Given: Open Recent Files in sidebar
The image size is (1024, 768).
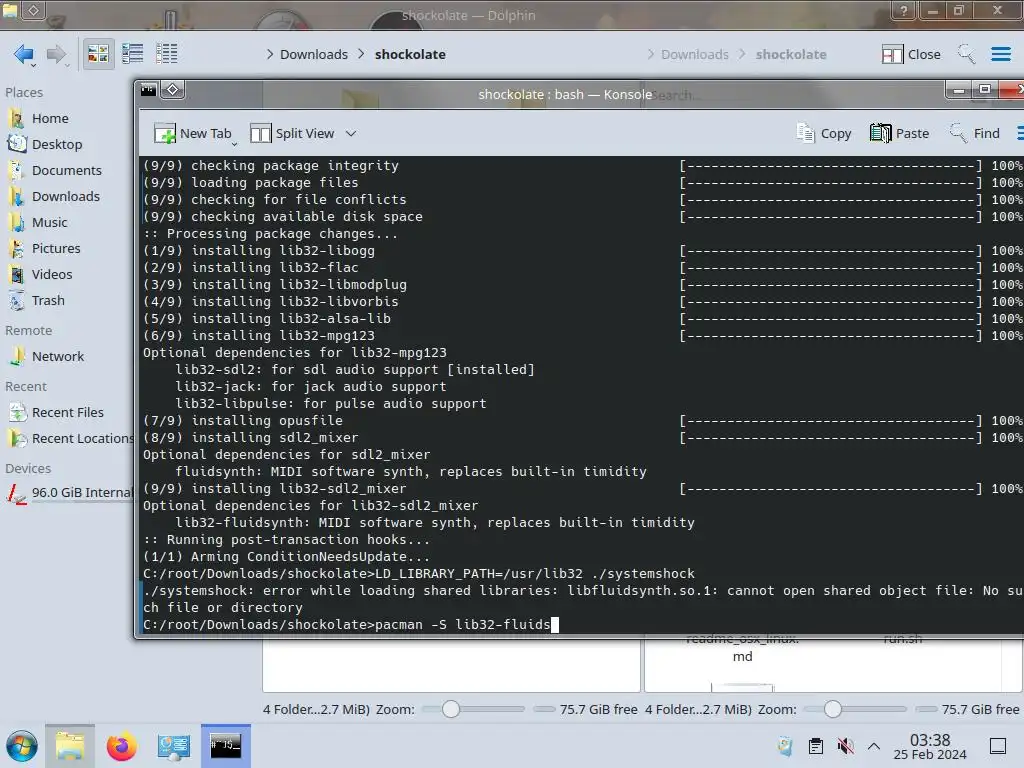Looking at the screenshot, I should (x=67, y=413).
